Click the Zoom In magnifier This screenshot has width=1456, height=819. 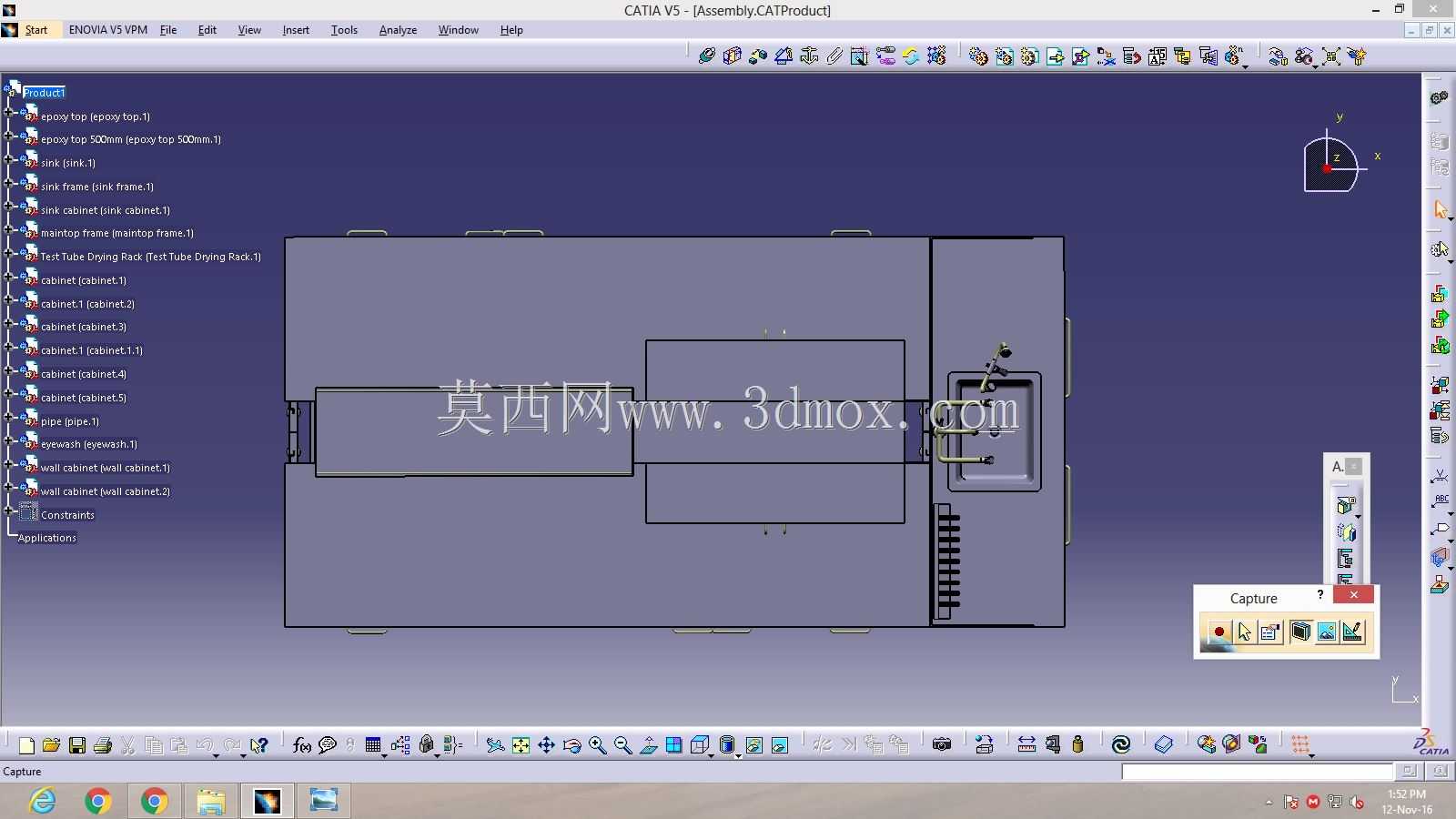(597, 745)
